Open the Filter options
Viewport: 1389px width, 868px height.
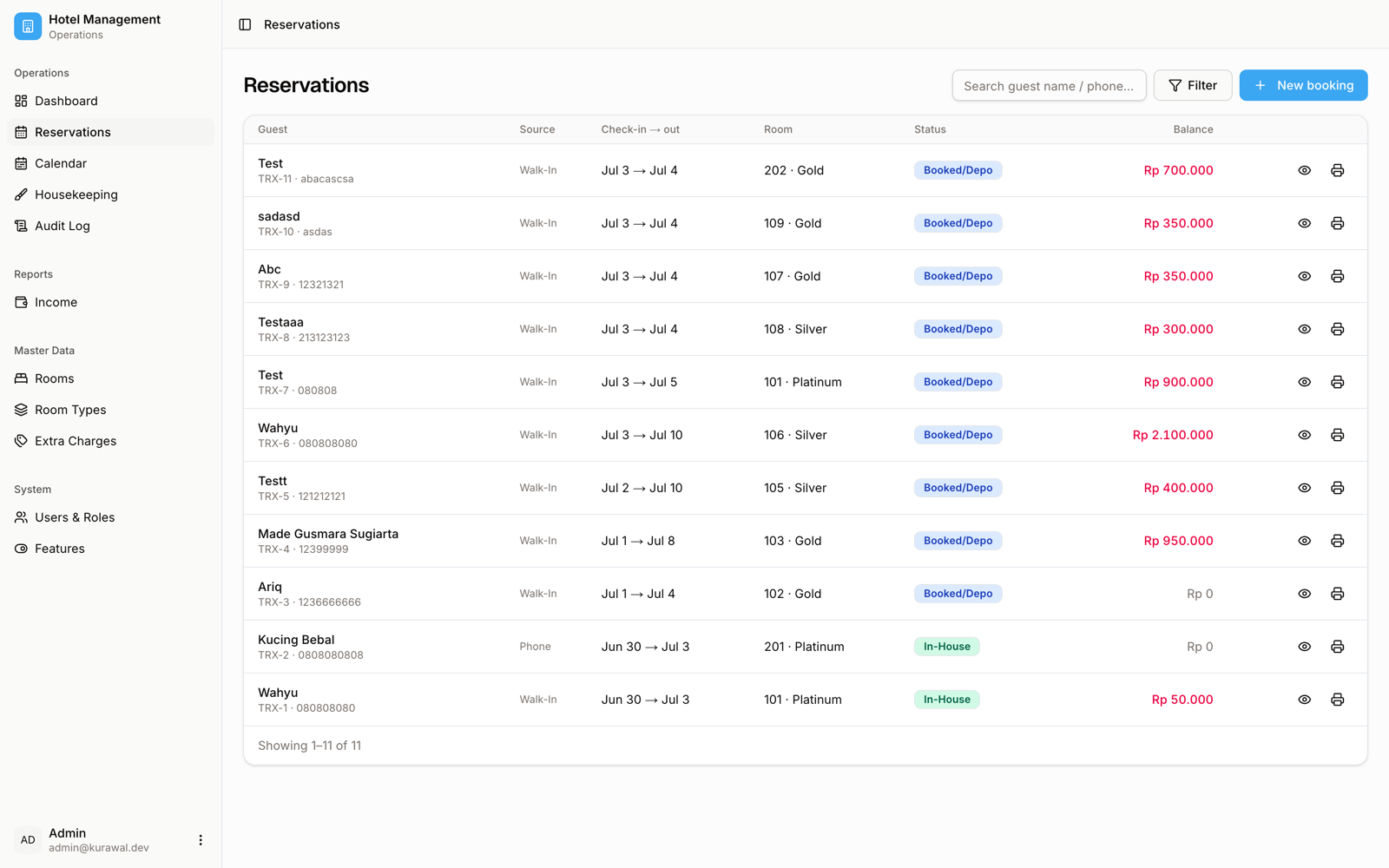(x=1192, y=85)
